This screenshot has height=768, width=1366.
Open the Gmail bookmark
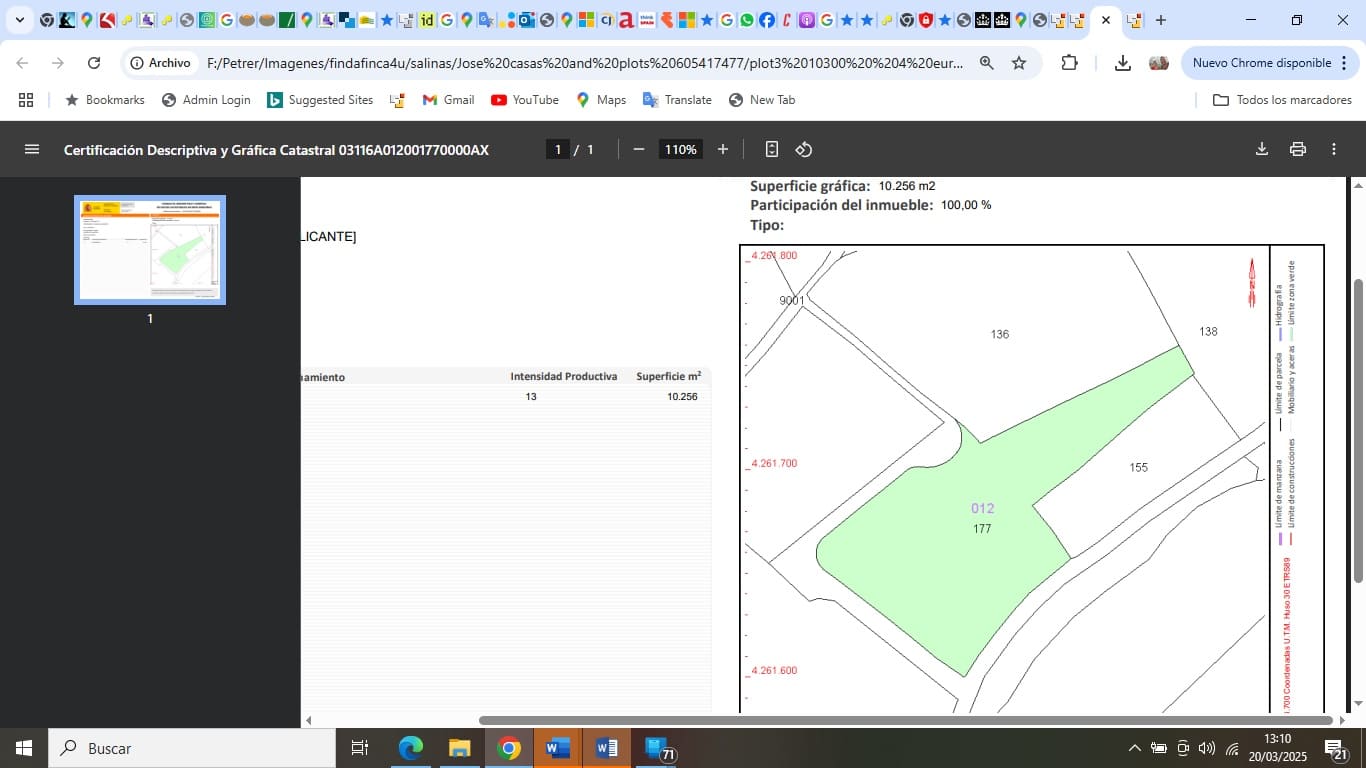[x=448, y=100]
